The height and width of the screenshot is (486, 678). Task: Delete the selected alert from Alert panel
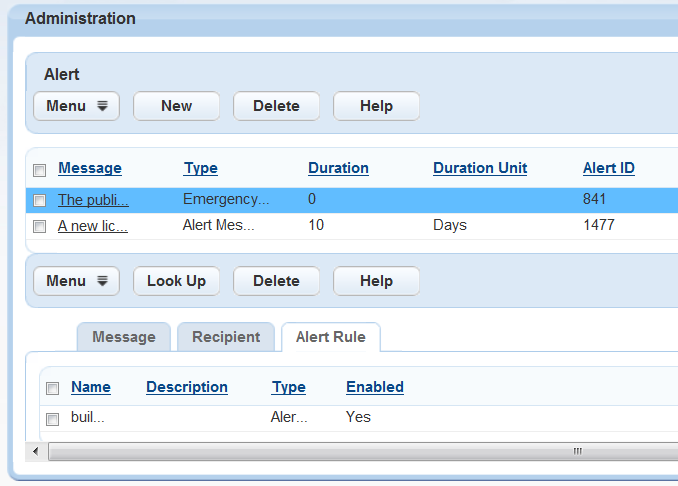276,106
